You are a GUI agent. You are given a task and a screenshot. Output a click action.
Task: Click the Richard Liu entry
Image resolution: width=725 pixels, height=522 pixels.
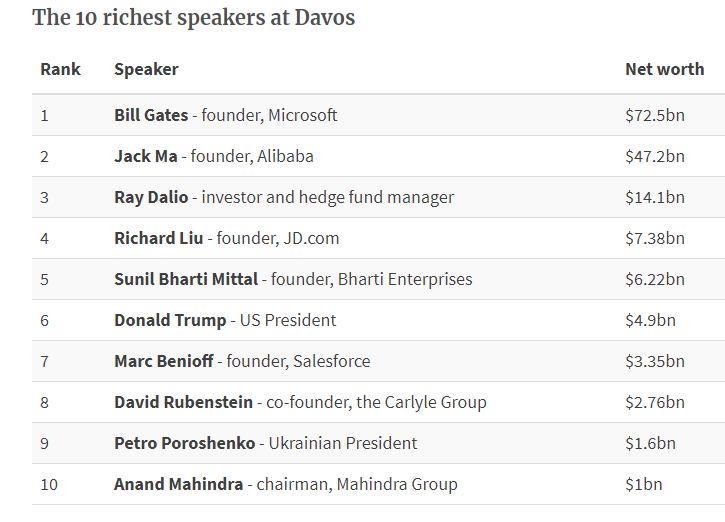[x=158, y=238]
